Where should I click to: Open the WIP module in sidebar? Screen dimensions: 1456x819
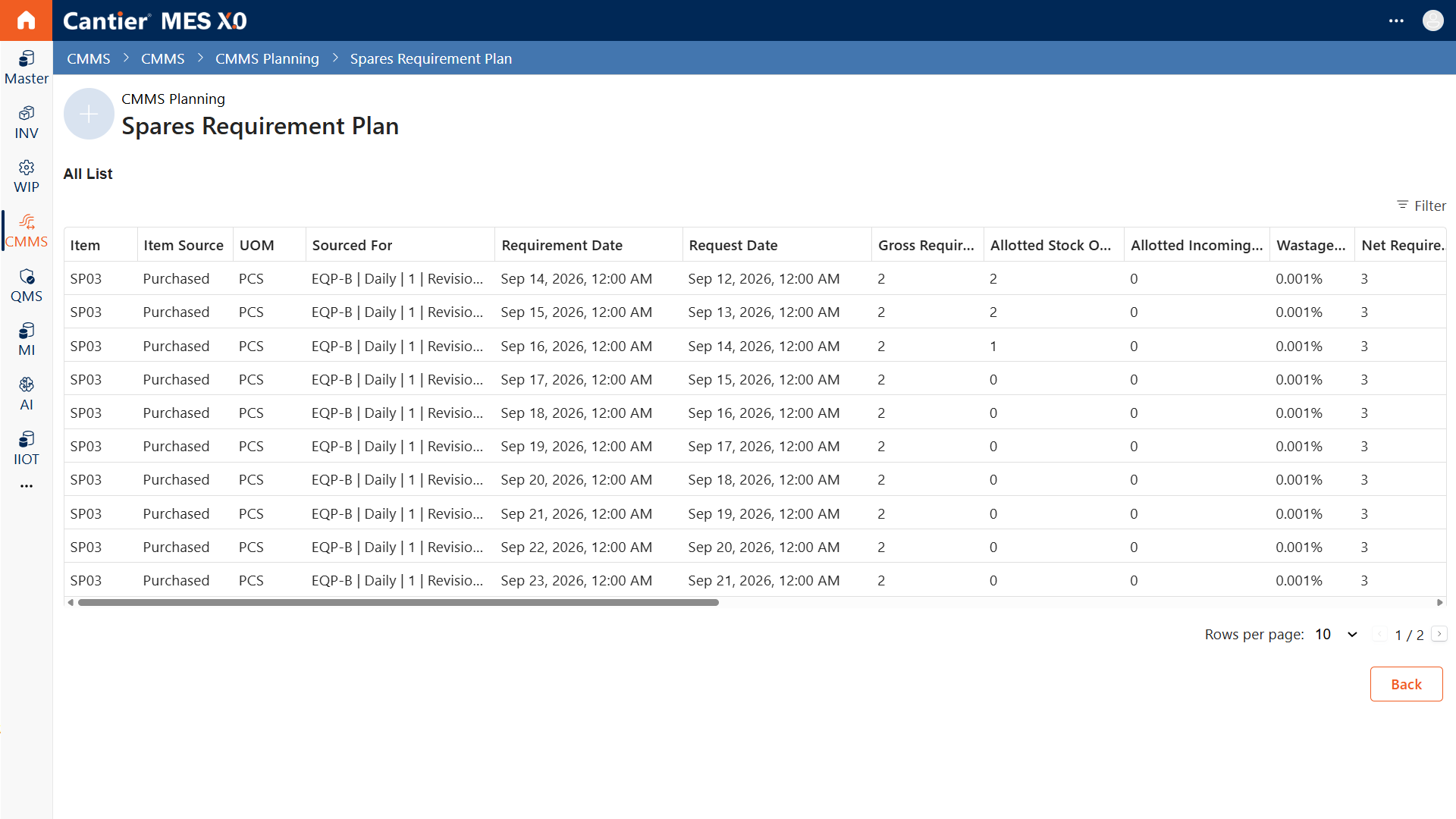point(26,177)
